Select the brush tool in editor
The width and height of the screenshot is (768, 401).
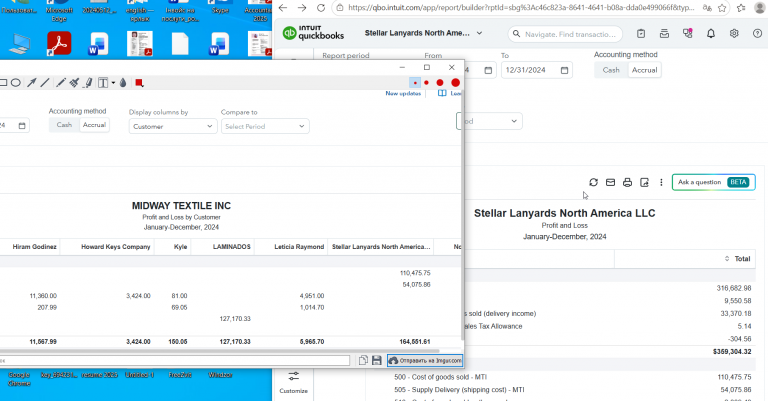click(74, 83)
